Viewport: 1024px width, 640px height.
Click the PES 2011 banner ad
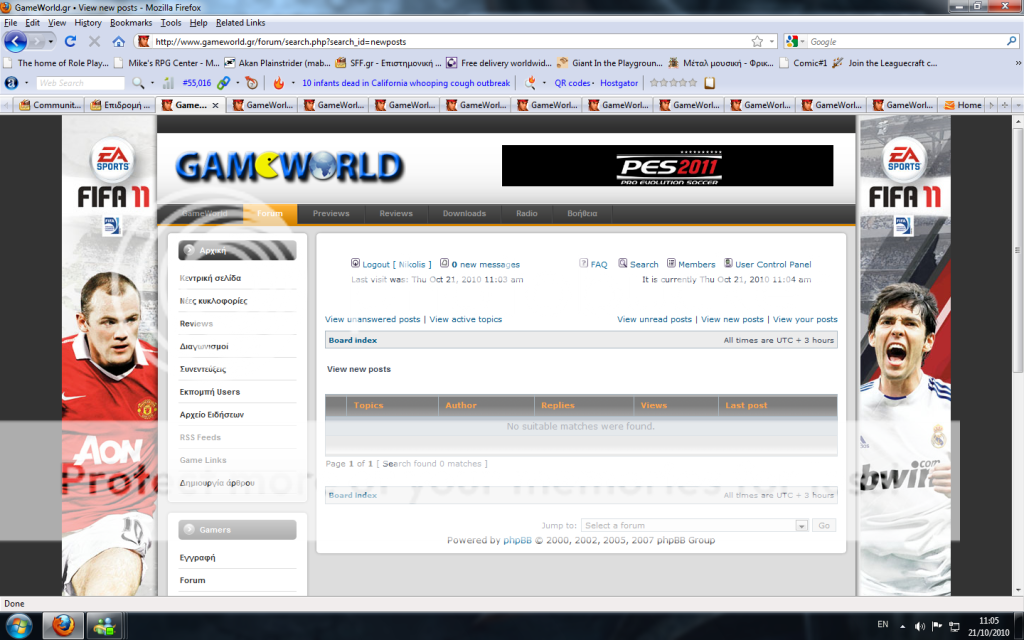coord(667,166)
